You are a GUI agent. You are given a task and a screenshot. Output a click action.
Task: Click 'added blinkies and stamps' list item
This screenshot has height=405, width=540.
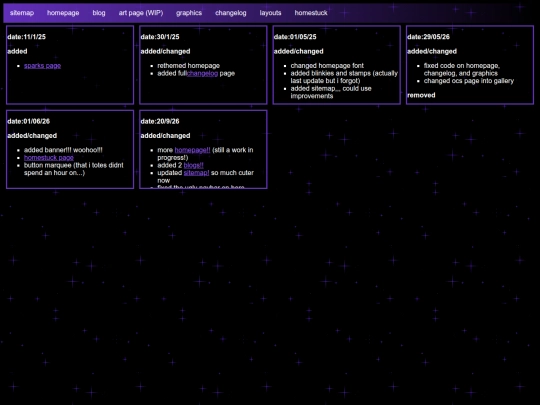coord(344,77)
